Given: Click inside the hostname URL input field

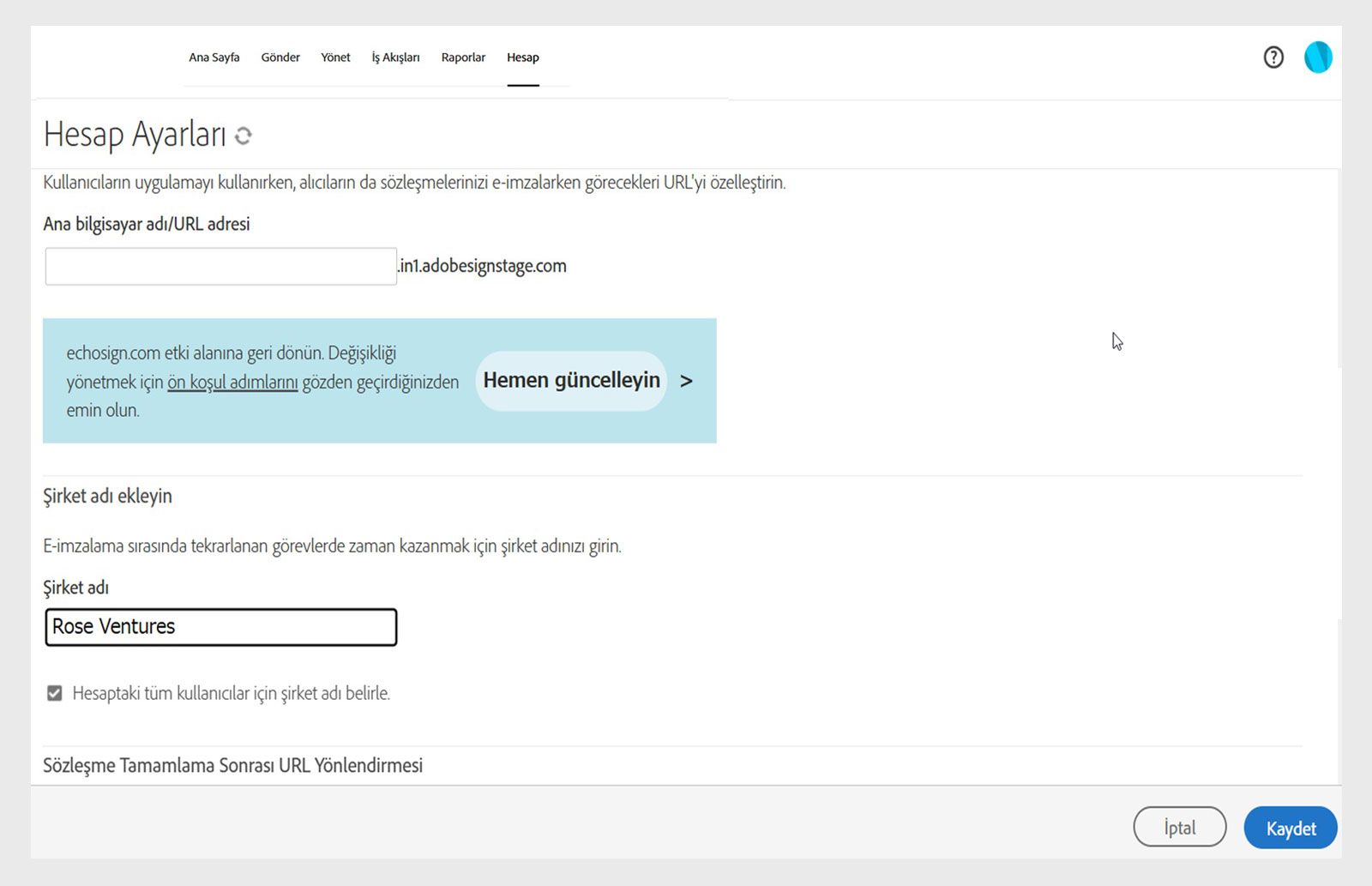Looking at the screenshot, I should 220,265.
